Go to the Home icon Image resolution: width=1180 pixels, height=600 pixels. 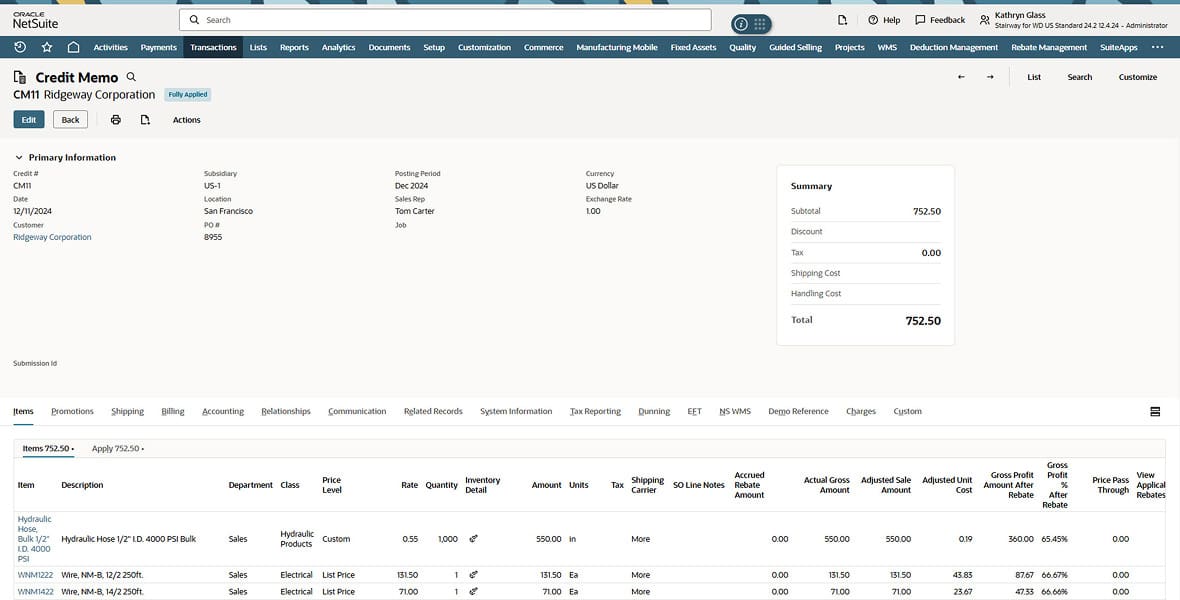click(71, 46)
